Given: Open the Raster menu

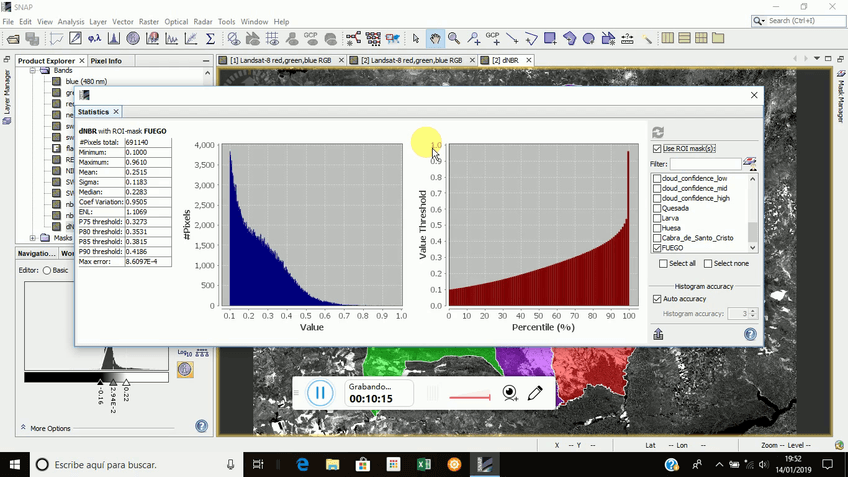Looking at the screenshot, I should point(149,21).
